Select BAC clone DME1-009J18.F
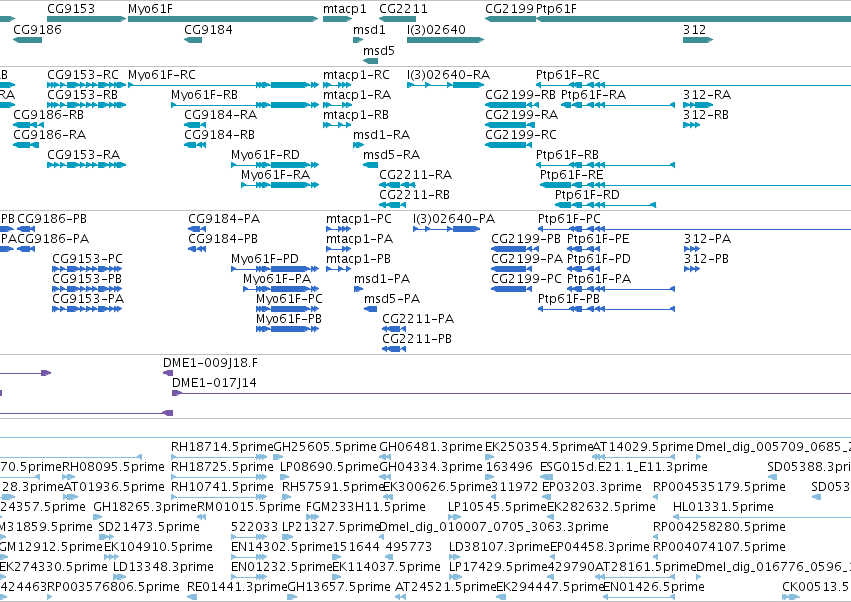This screenshot has height=602, width=851. pos(168,373)
